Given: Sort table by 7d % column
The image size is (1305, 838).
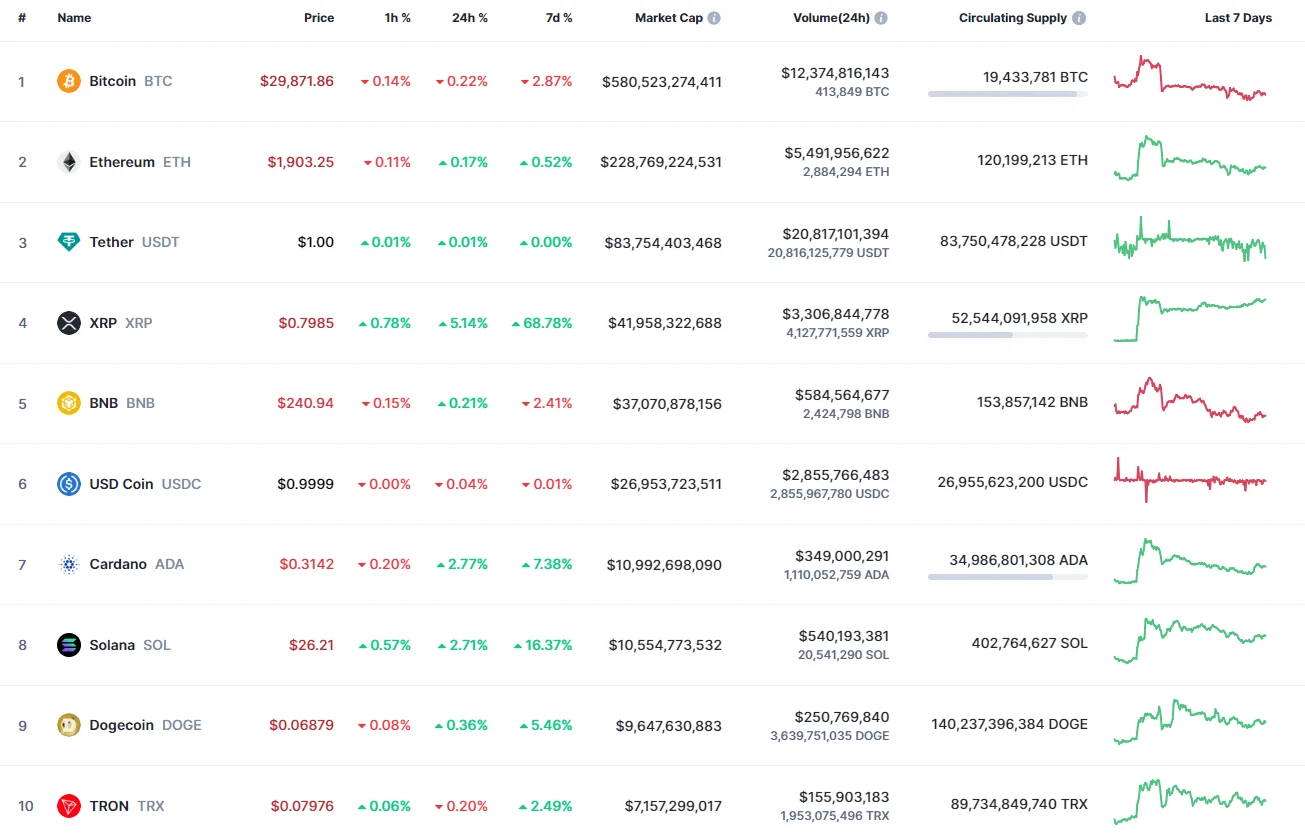Looking at the screenshot, I should (559, 17).
